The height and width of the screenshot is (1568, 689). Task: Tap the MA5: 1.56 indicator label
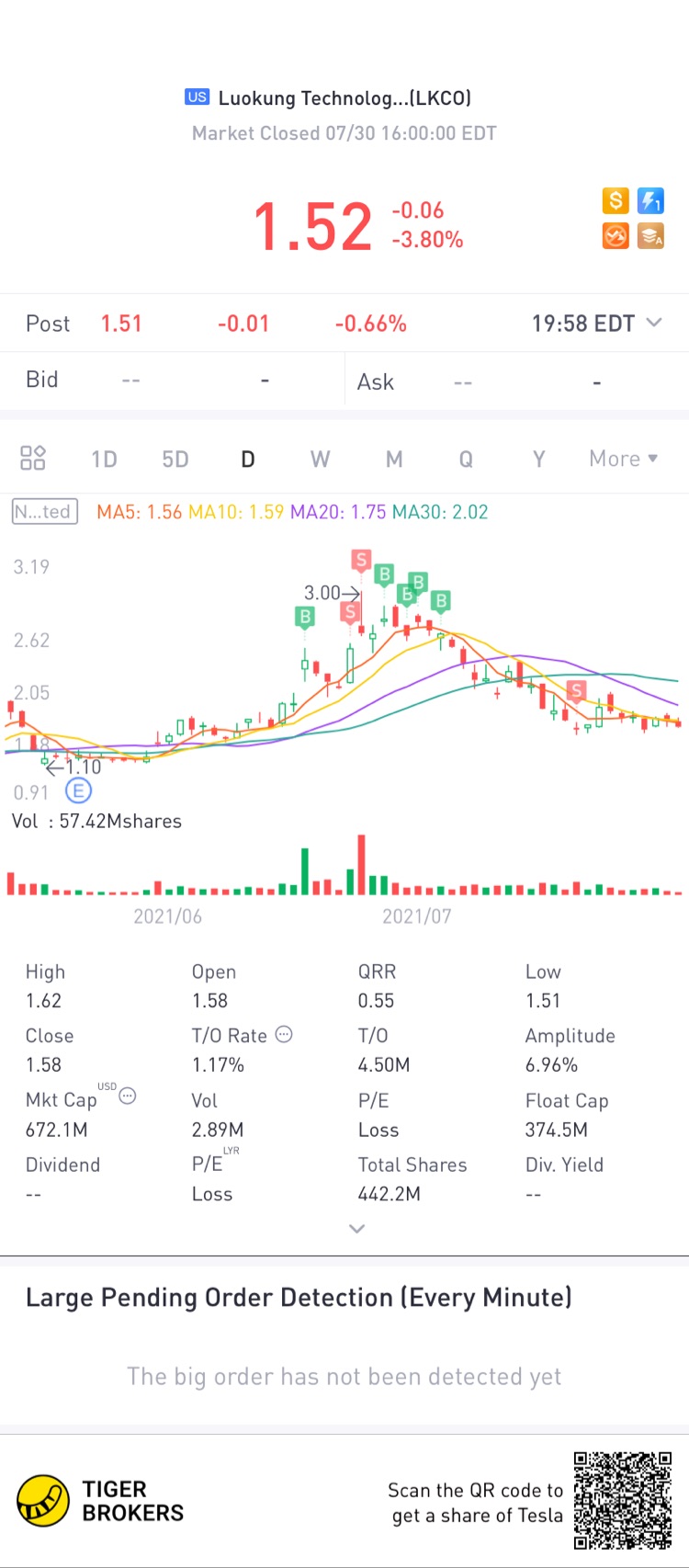[x=140, y=512]
